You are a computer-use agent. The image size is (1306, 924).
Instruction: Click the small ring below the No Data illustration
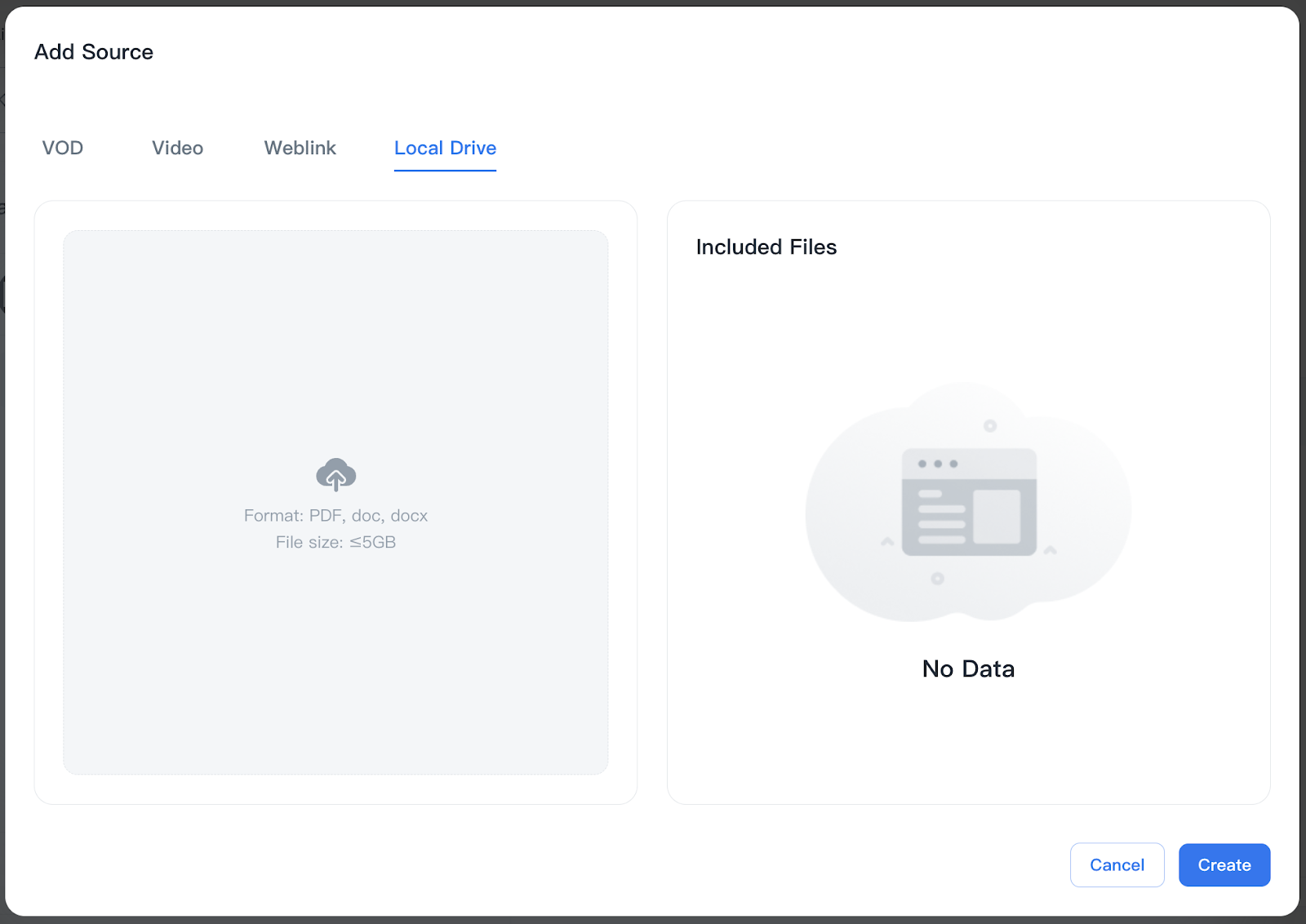click(937, 579)
